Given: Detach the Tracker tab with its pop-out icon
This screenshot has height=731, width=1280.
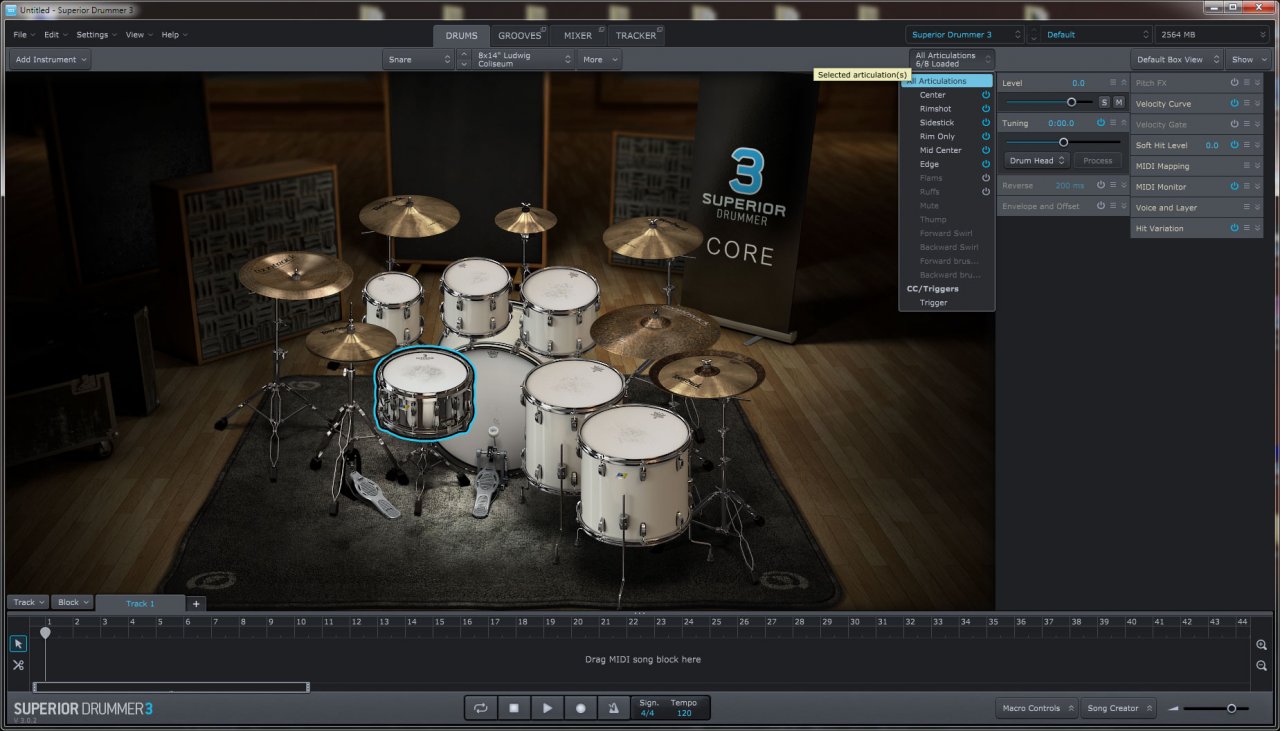Looking at the screenshot, I should point(659,29).
